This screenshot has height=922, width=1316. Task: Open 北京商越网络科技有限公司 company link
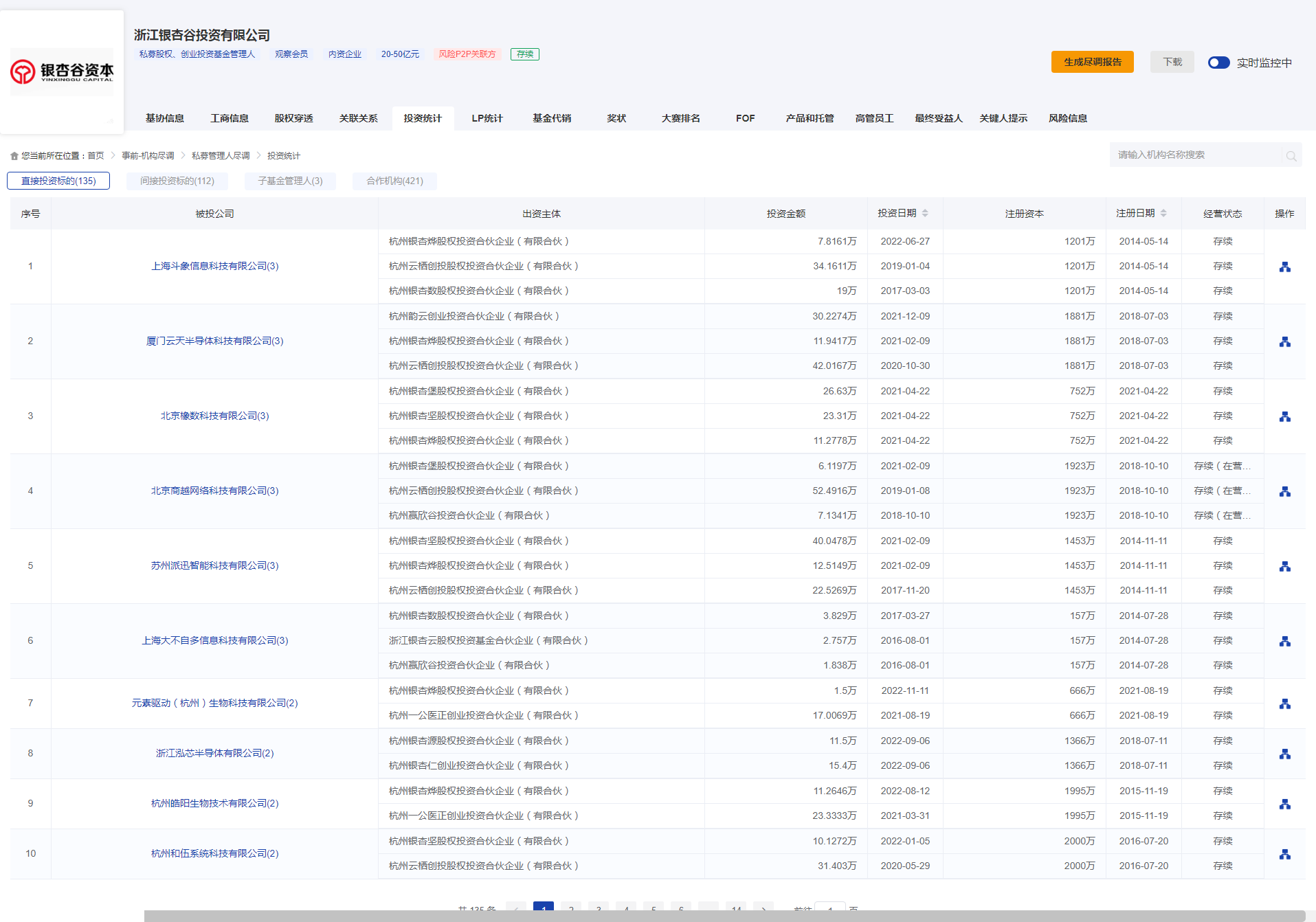(214, 491)
